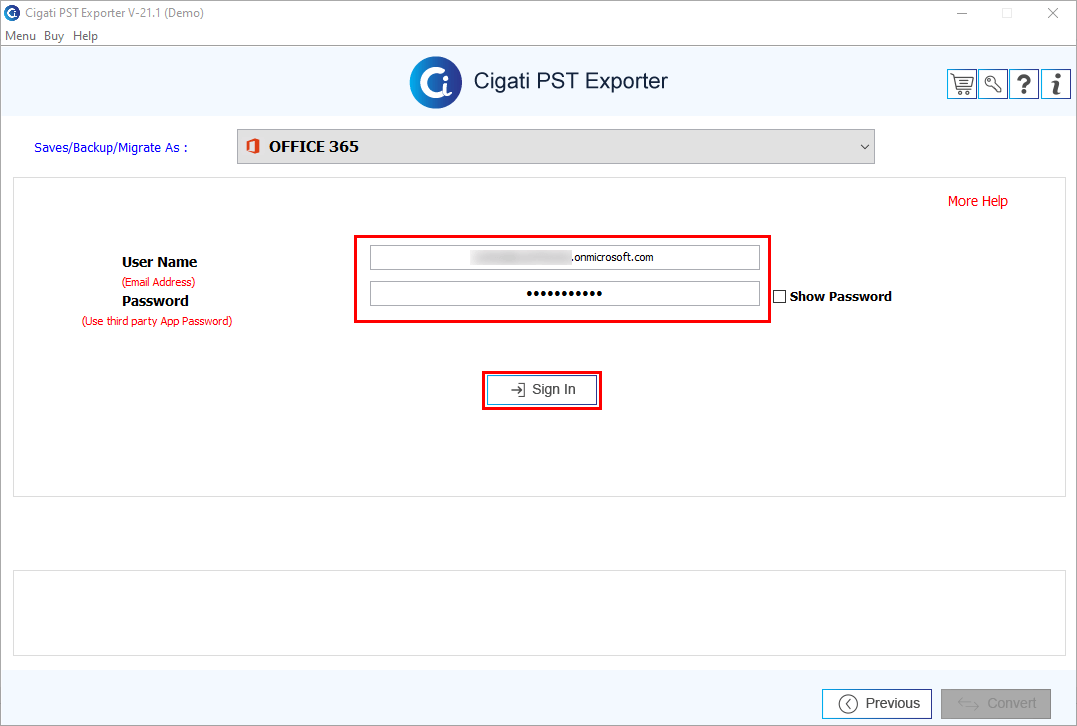The width and height of the screenshot is (1077, 726).
Task: Click the 'User Name' label
Action: [159, 262]
